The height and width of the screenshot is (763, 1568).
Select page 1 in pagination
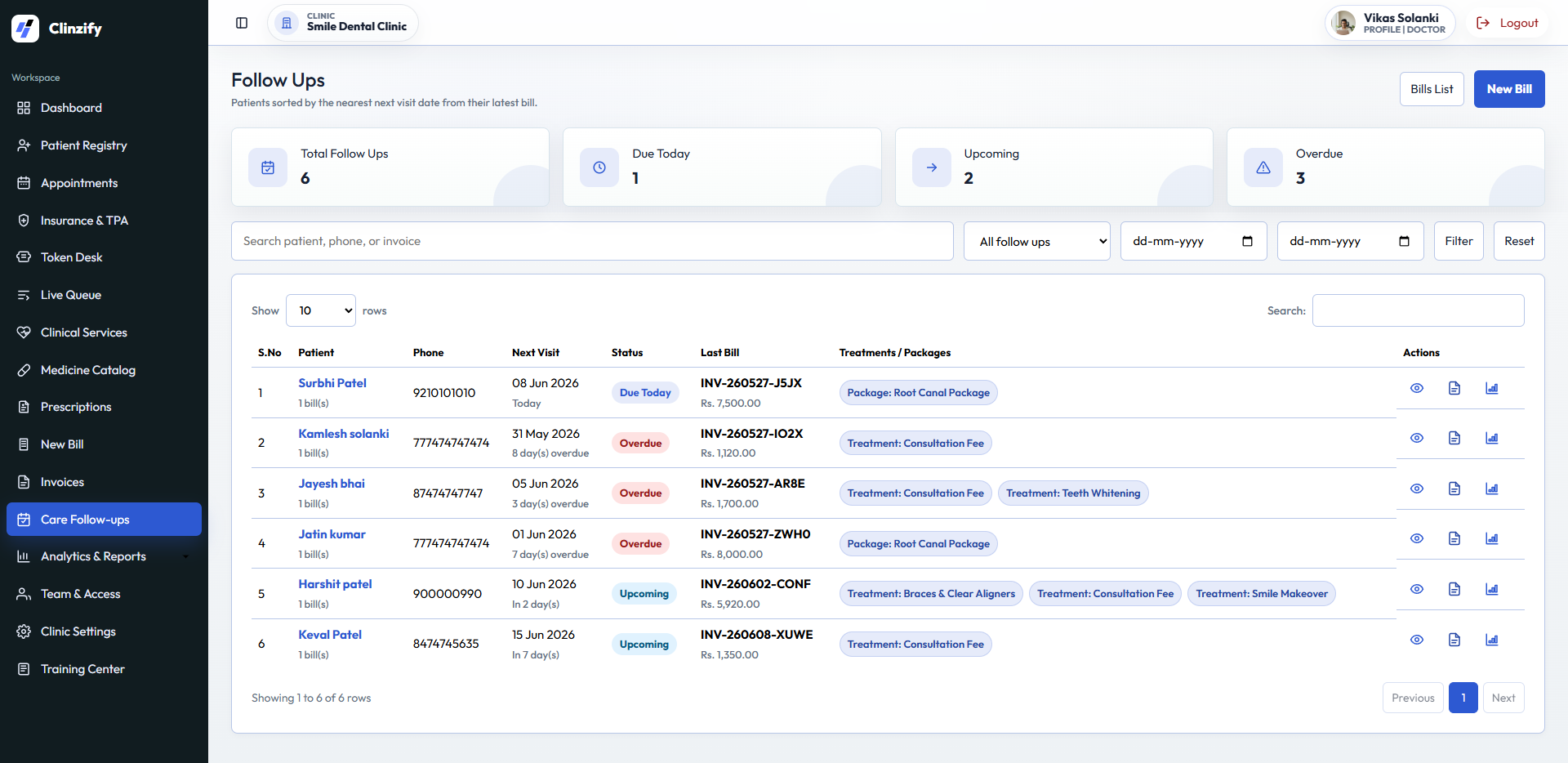pyautogui.click(x=1463, y=698)
